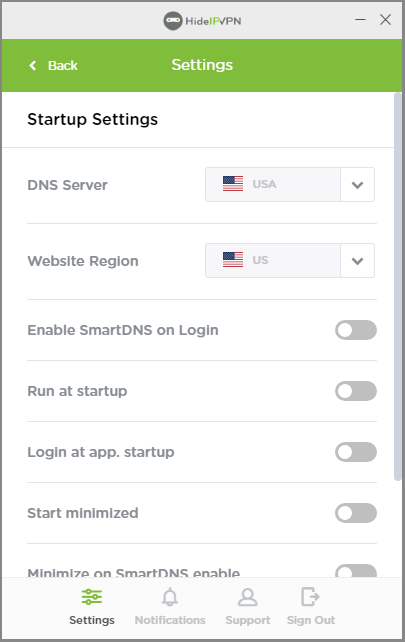Click the Sign Out text label

click(311, 620)
